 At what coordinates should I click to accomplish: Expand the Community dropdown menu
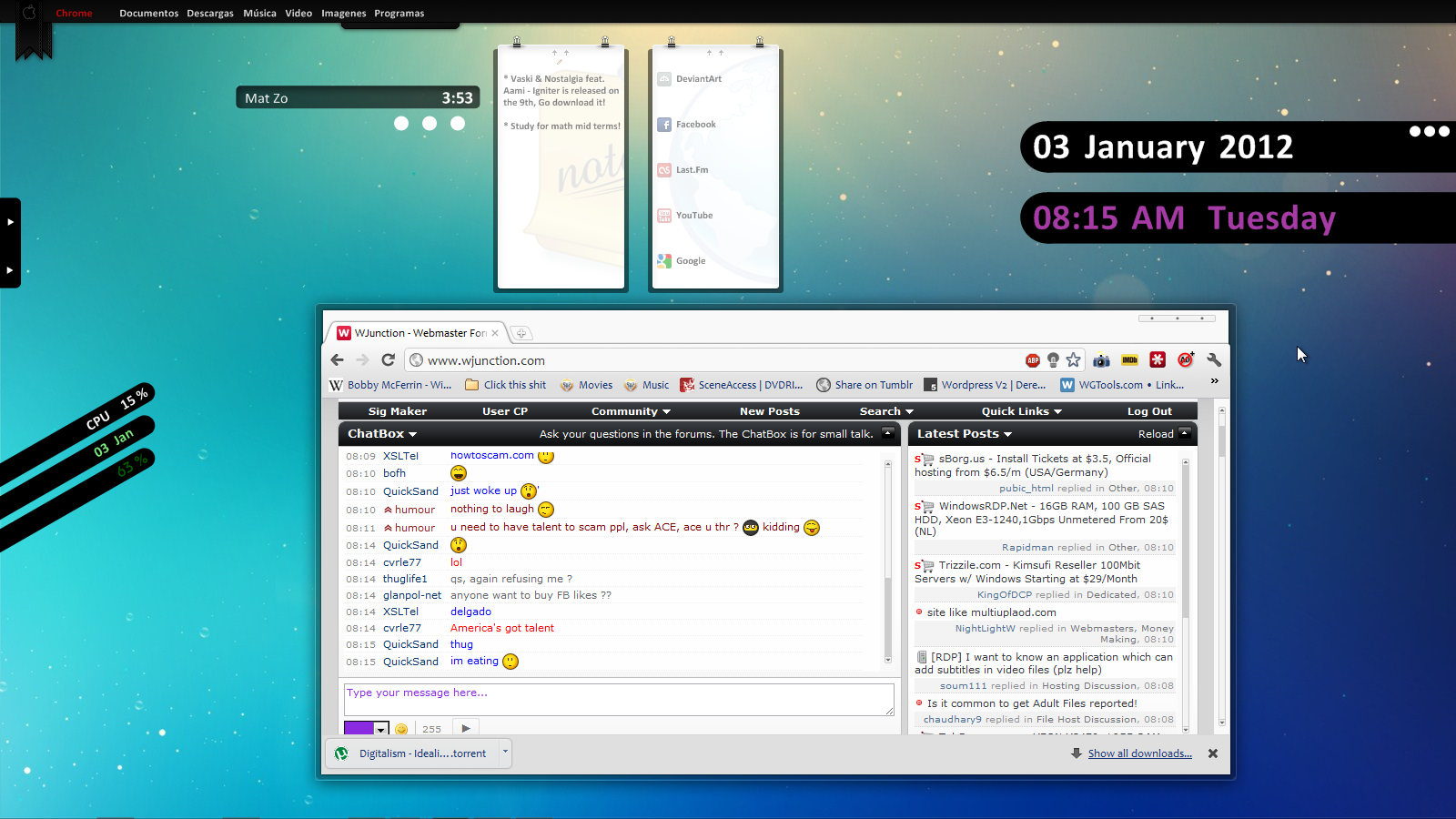click(x=631, y=411)
